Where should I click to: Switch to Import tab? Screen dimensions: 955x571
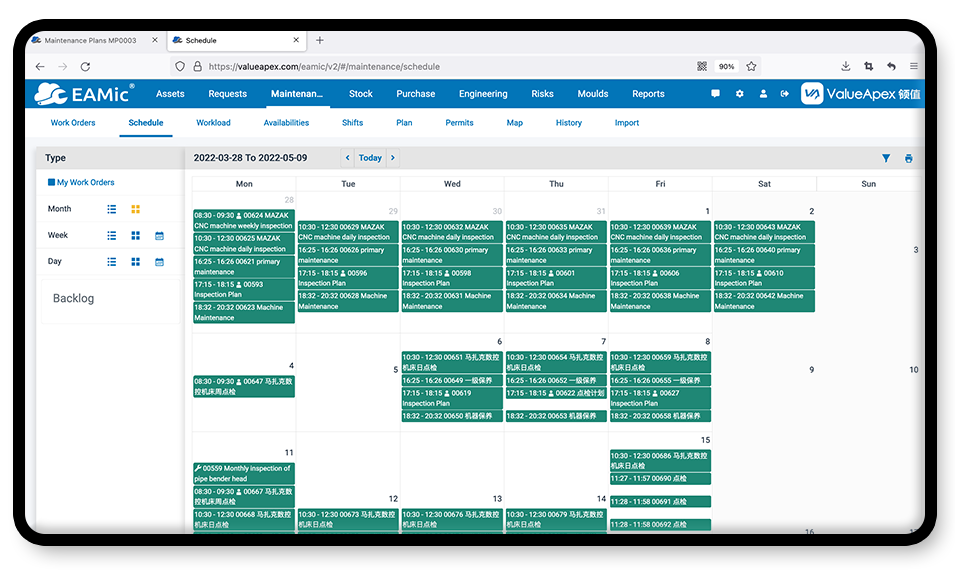point(627,122)
